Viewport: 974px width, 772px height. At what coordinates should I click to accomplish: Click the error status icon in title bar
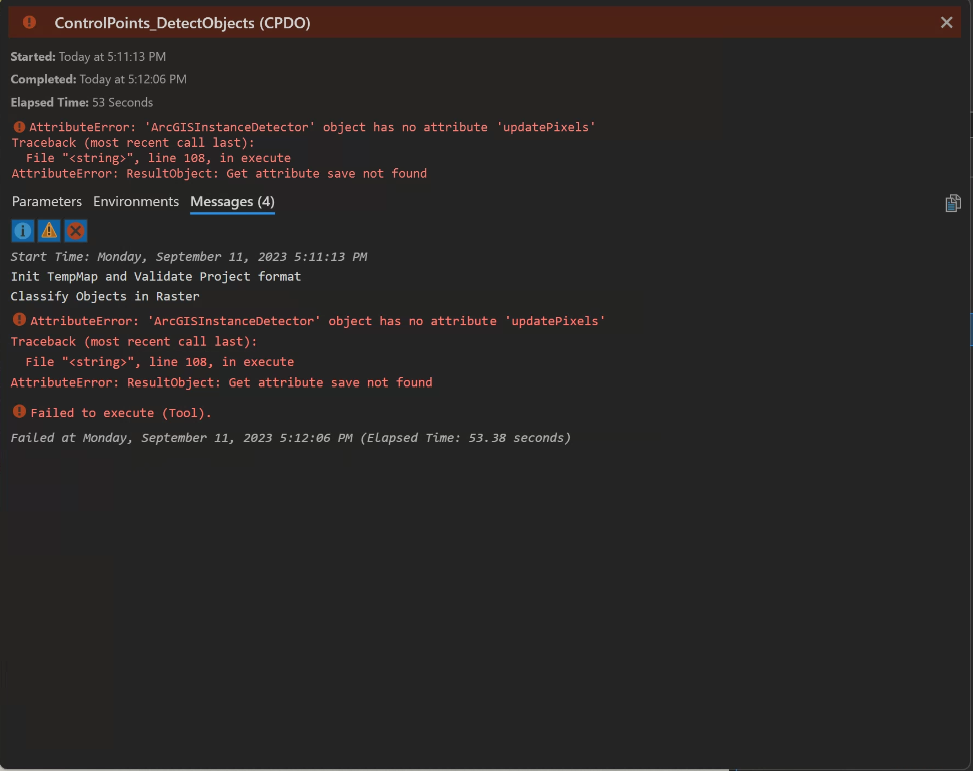(29, 22)
